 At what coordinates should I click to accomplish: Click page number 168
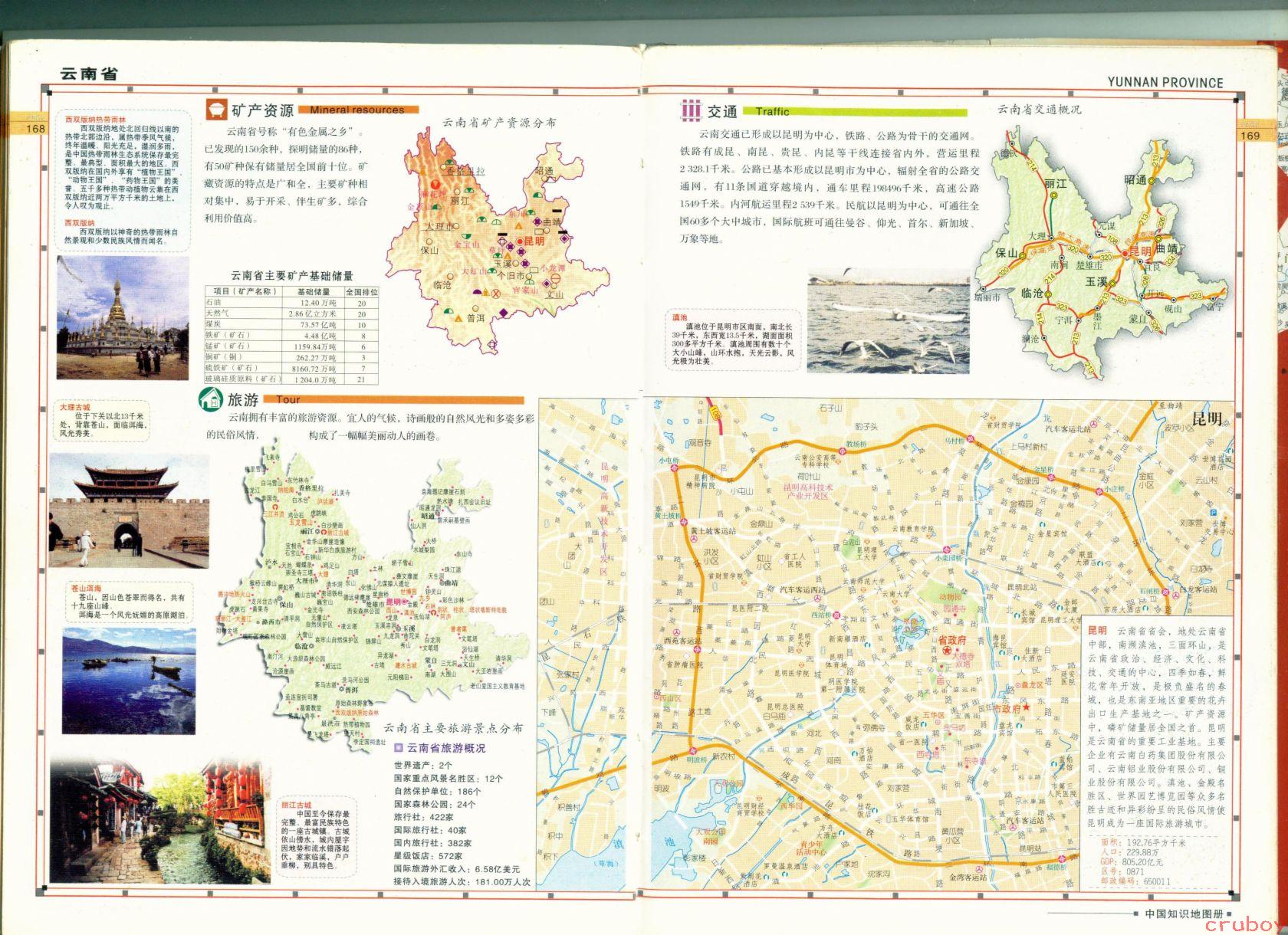34,129
